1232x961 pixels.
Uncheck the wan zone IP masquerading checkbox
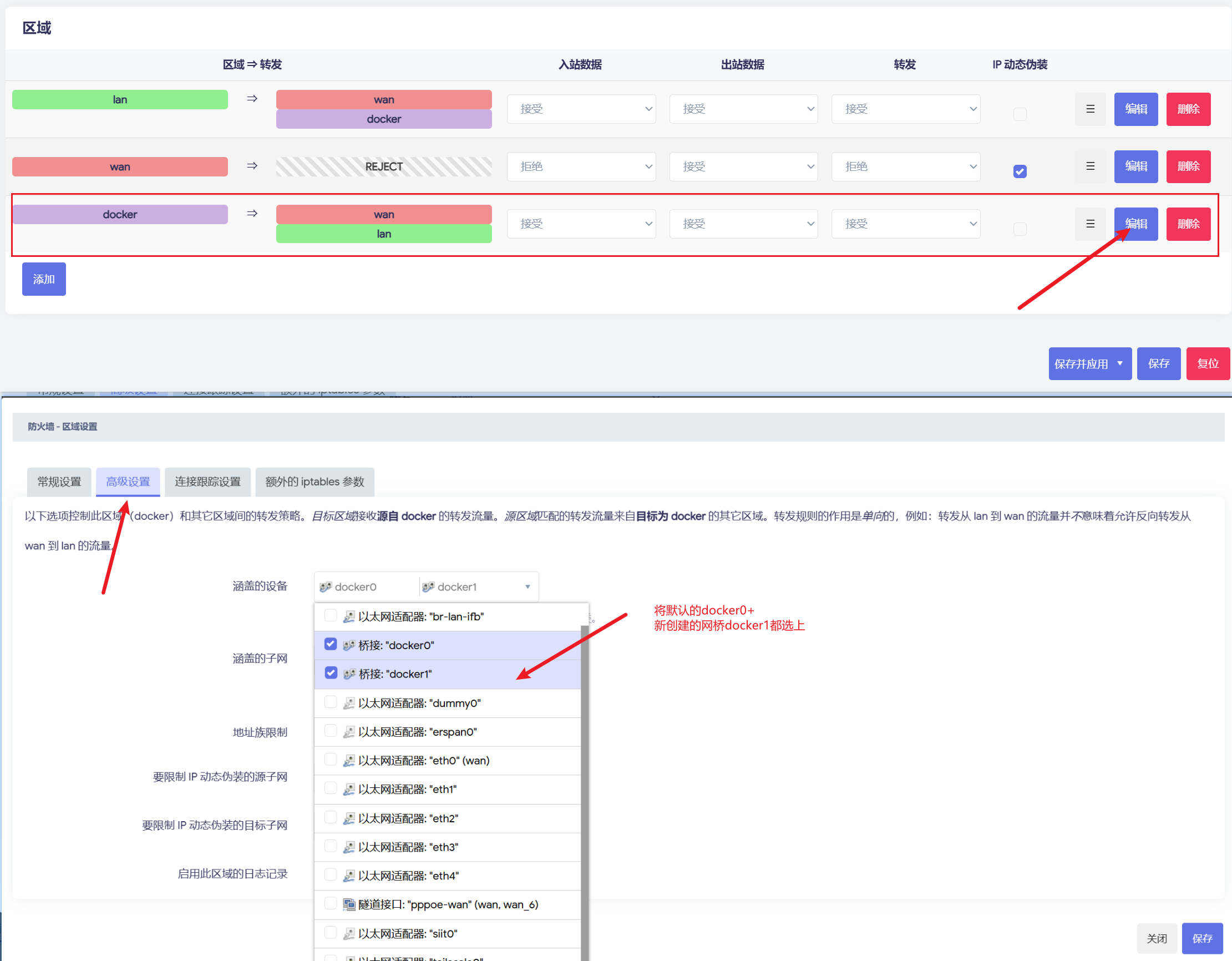click(x=1020, y=171)
